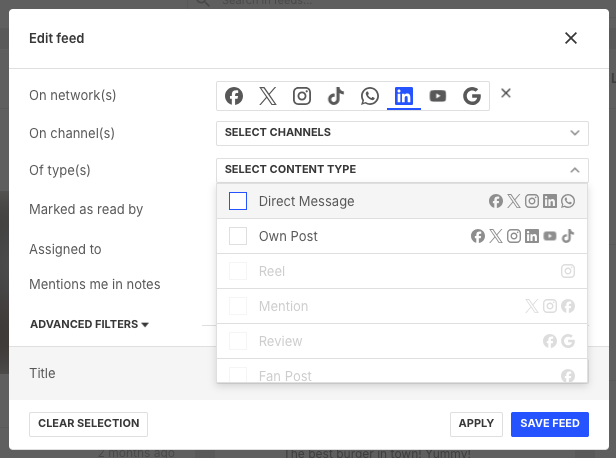Click the Apply button
Image resolution: width=616 pixels, height=458 pixels.
point(476,424)
